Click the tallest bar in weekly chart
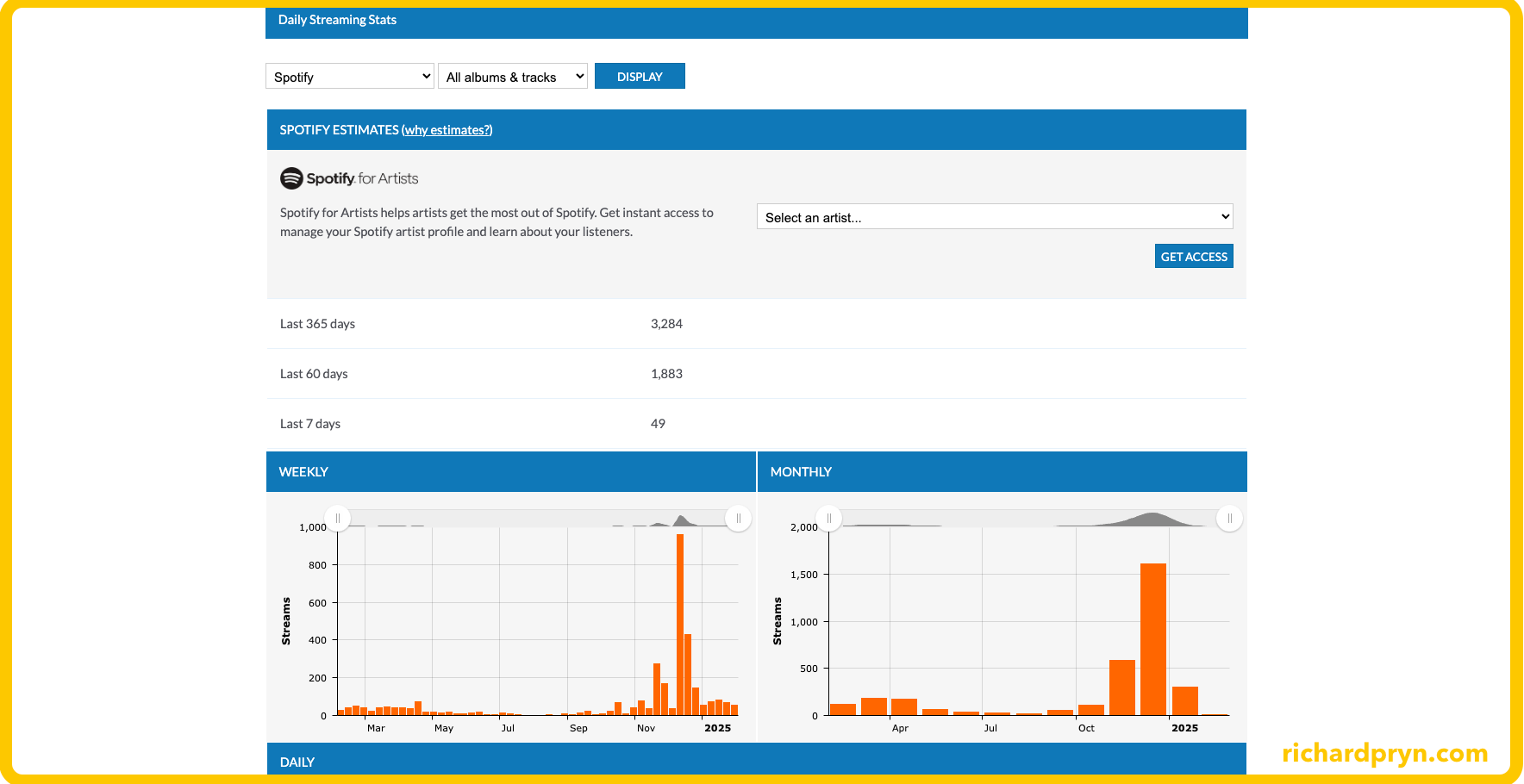This screenshot has height=784, width=1524. pos(680,625)
